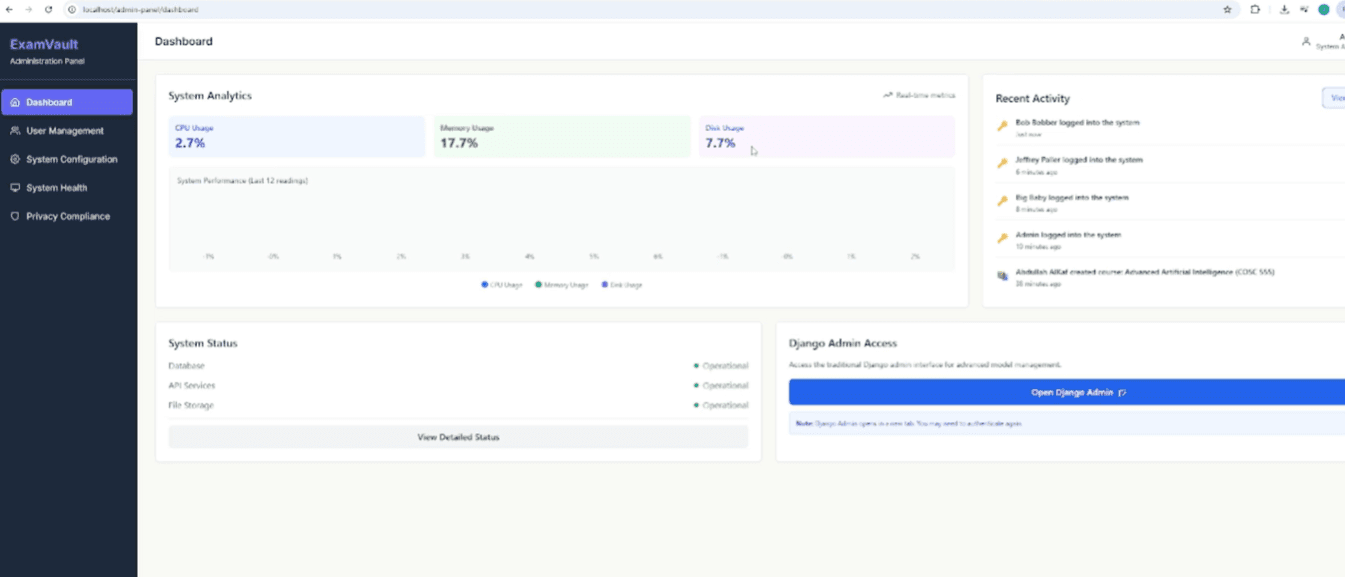Go to User Management in sidebar
The height and width of the screenshot is (577, 1345).
coord(67,131)
